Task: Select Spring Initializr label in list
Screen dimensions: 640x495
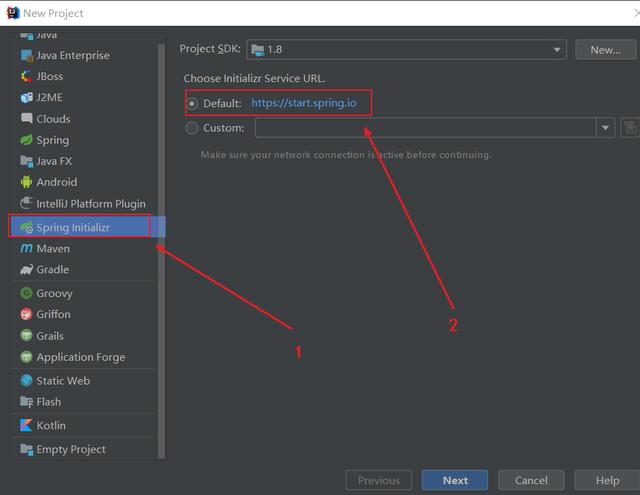Action: click(73, 227)
